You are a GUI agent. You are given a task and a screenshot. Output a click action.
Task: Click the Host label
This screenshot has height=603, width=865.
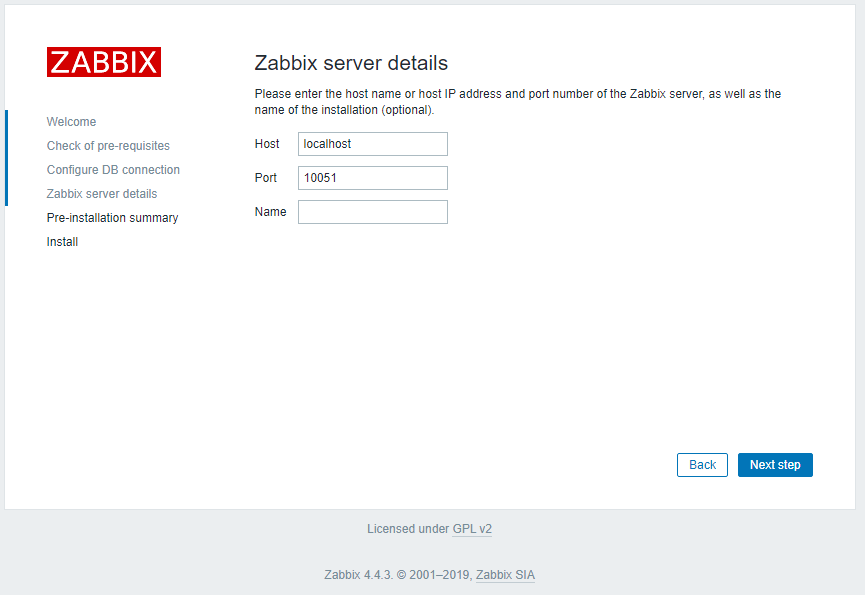[267, 144]
